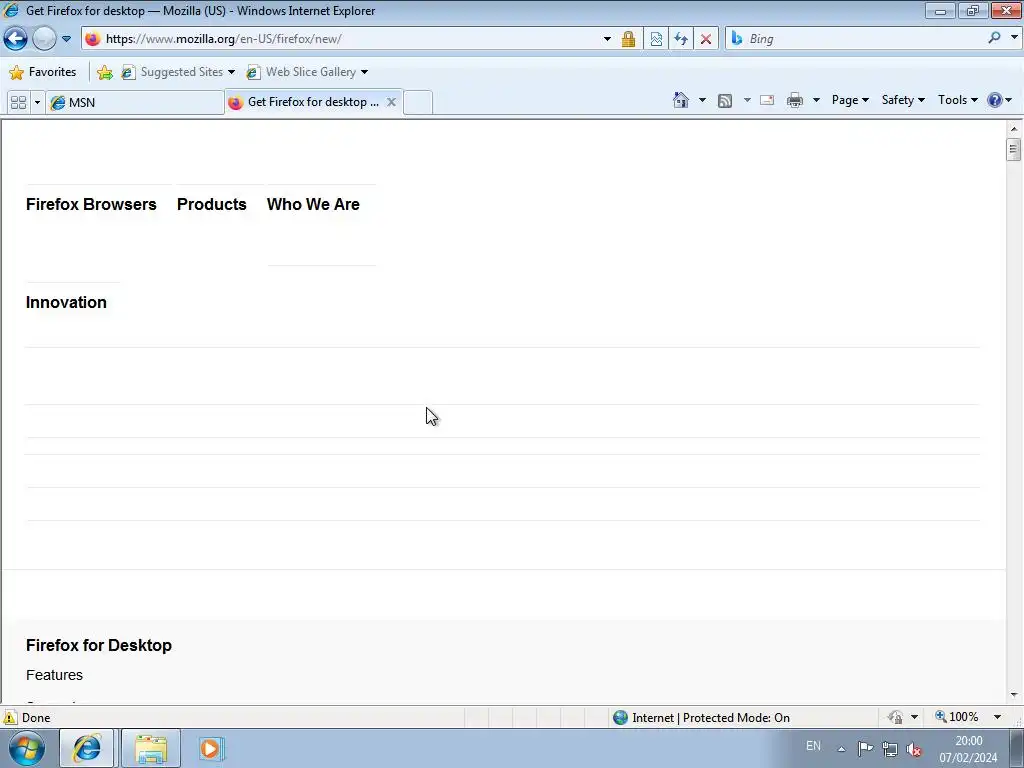
Task: Open the Page menu
Action: pos(850,100)
